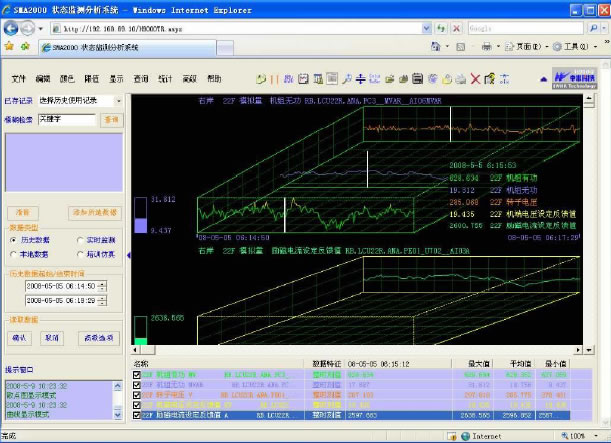Image resolution: width=611 pixels, height=443 pixels.
Task: Click the 取消 button
Action: pos(52,338)
